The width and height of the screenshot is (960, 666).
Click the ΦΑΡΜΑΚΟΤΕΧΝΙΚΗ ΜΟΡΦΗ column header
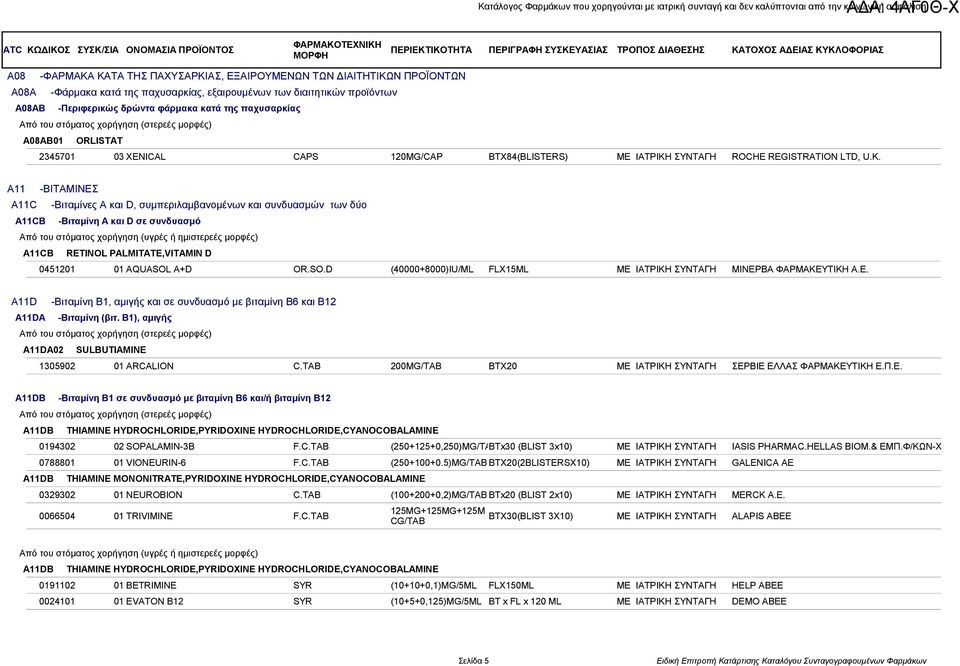click(337, 50)
